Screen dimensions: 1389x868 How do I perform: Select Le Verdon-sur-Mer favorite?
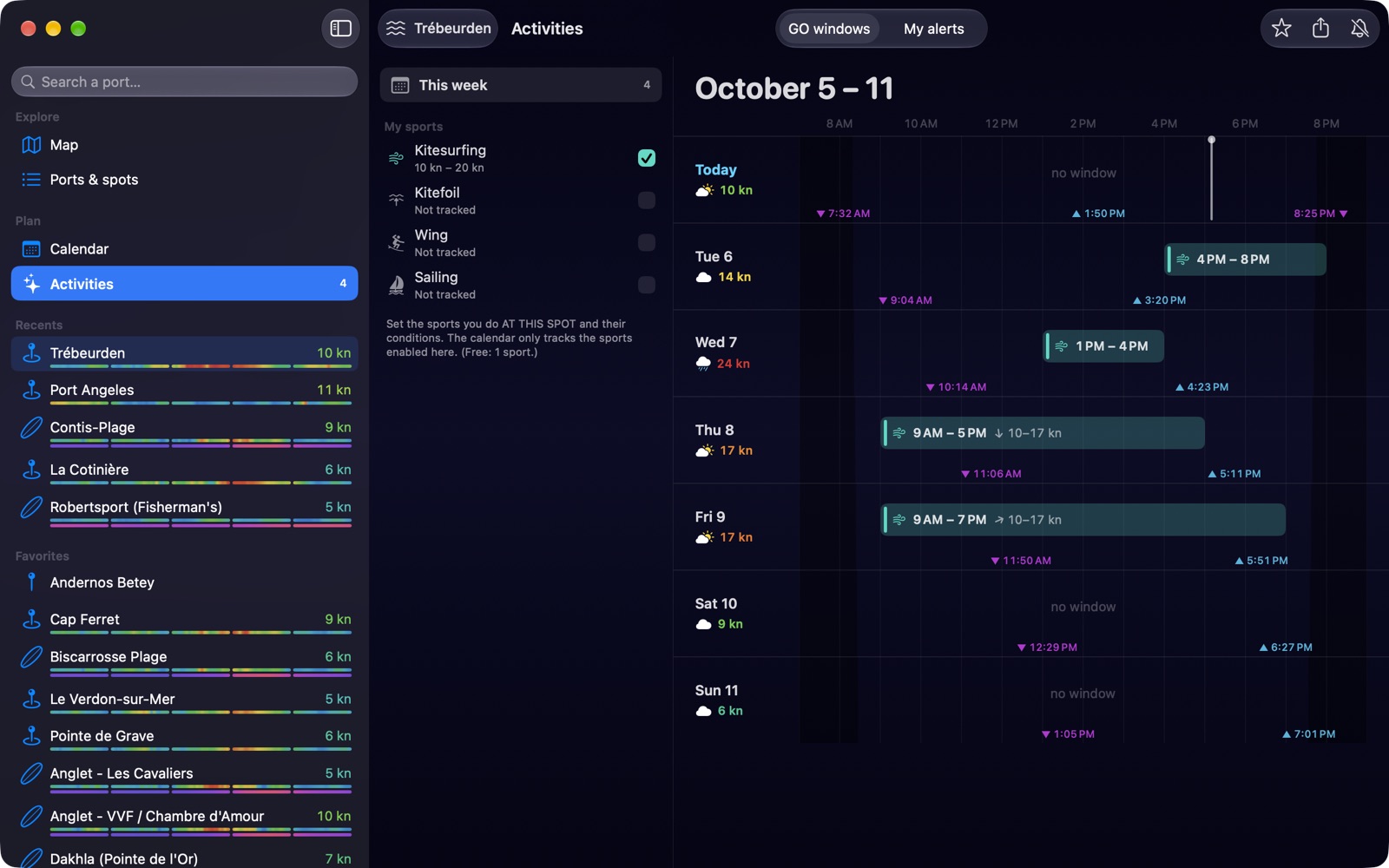pos(184,700)
